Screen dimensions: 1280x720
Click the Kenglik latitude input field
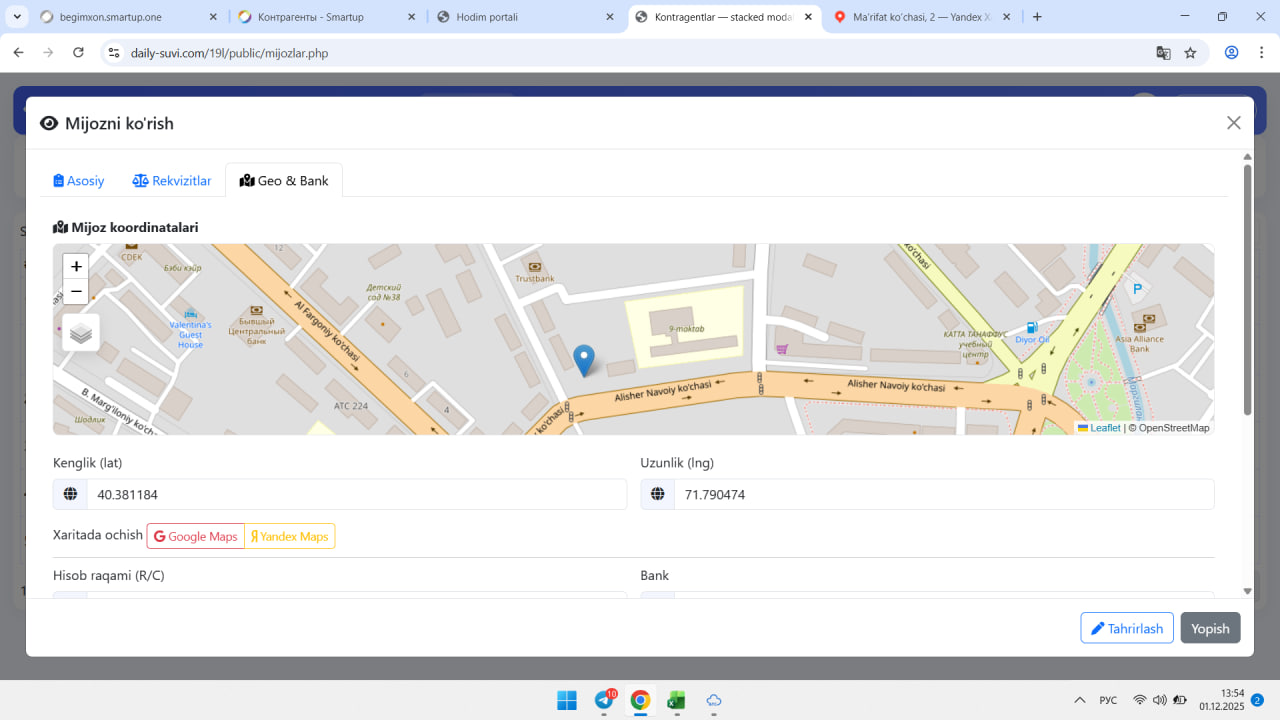355,494
